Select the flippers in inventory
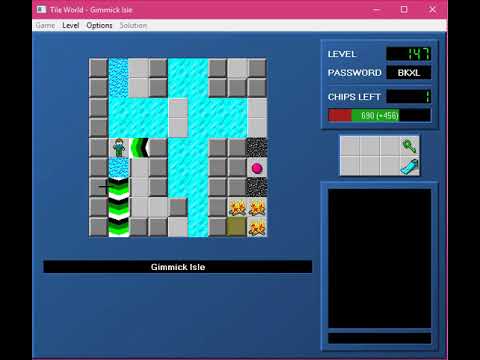 tap(409, 166)
